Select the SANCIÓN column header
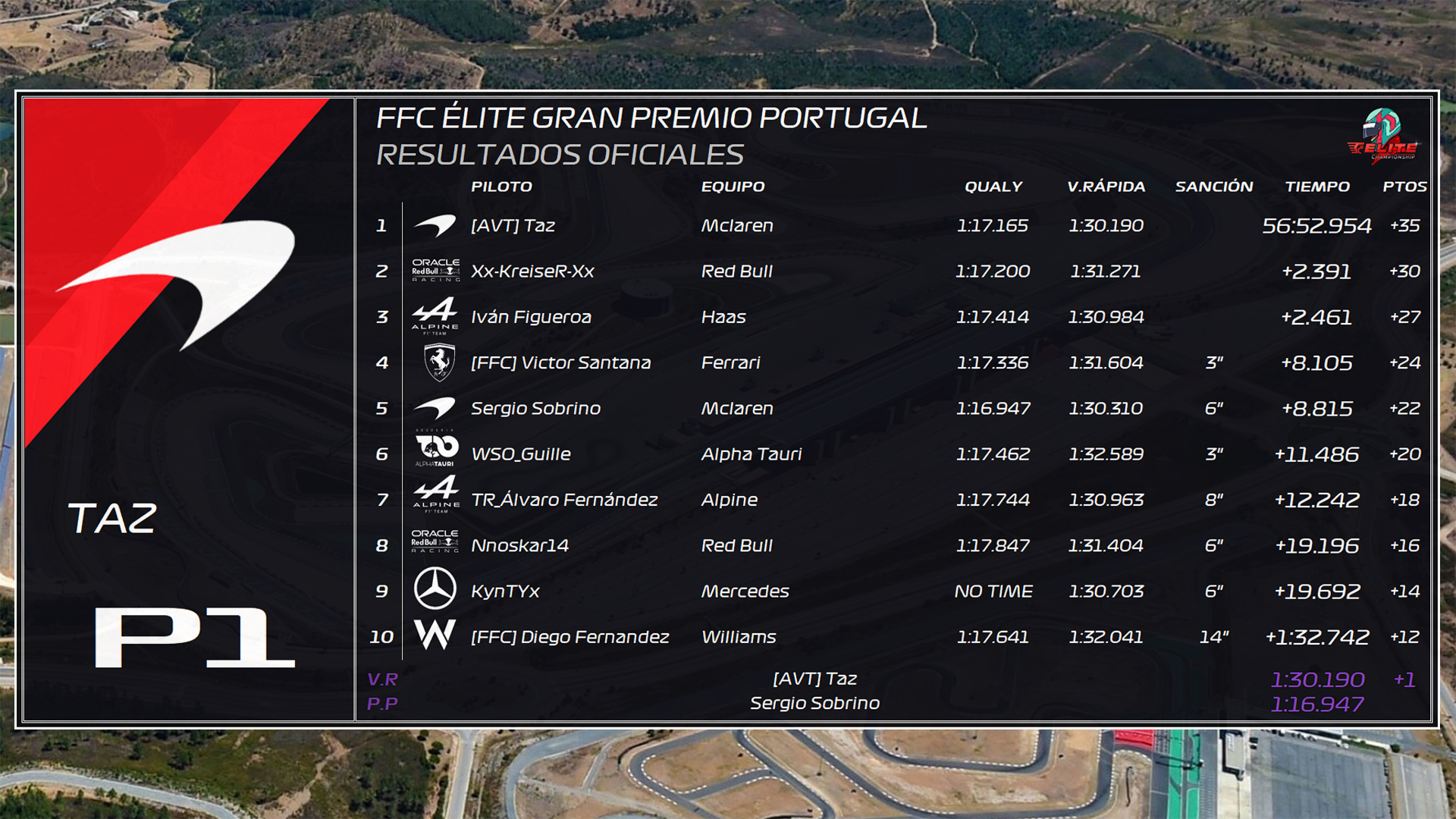 click(1214, 187)
